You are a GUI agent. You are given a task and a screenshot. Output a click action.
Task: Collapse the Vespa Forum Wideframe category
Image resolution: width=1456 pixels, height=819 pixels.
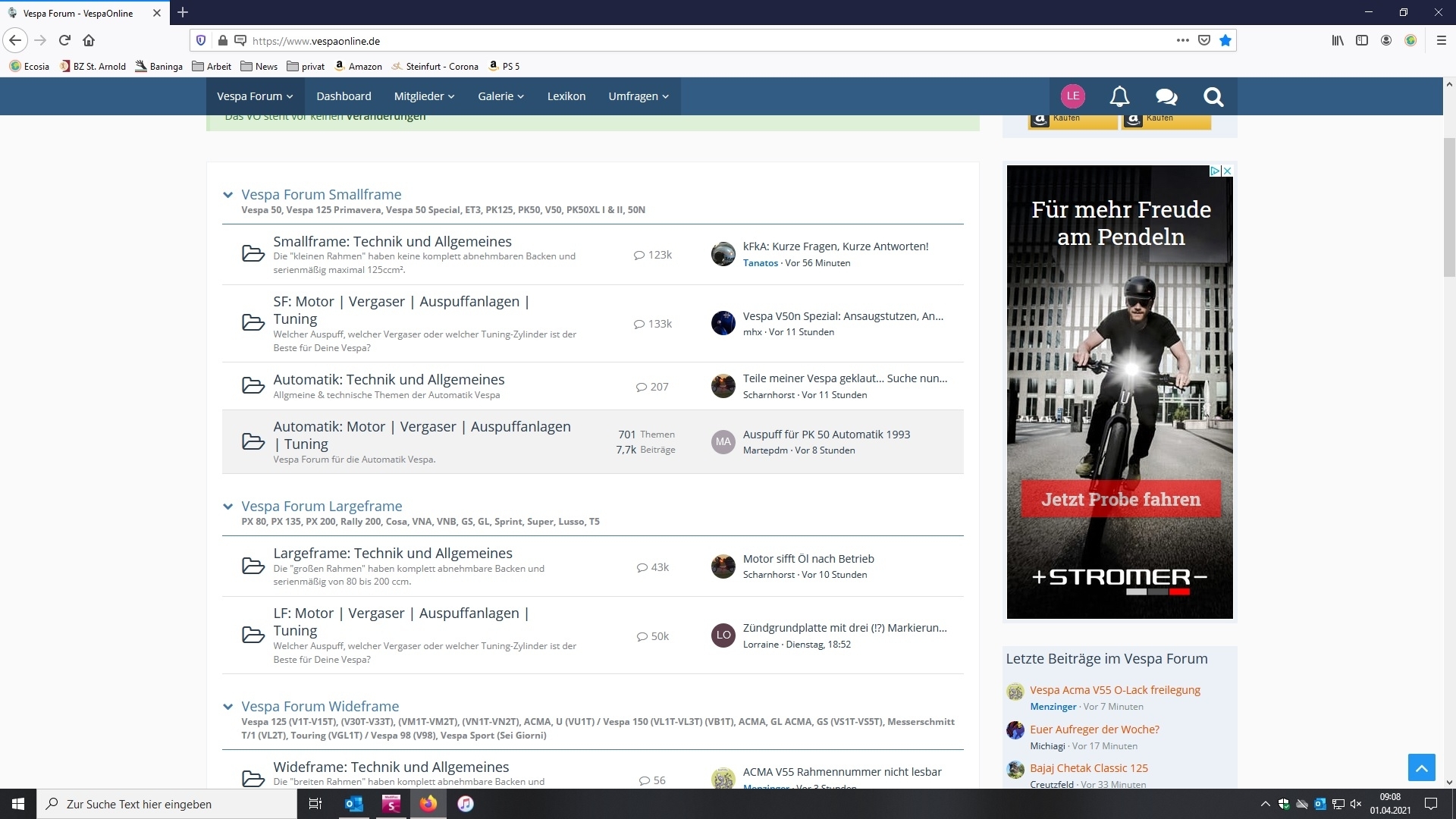(x=227, y=707)
